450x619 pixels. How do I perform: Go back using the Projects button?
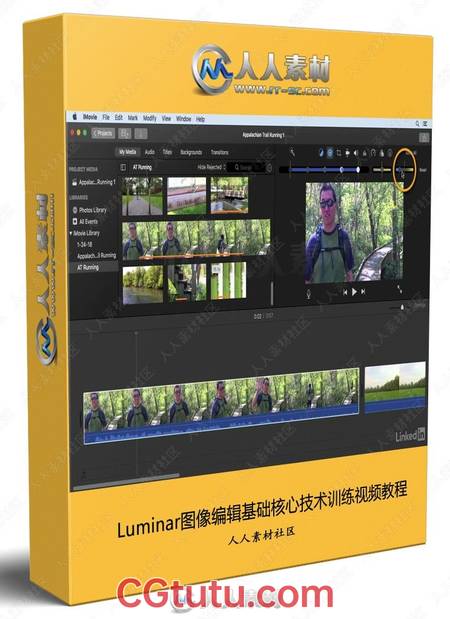pos(103,133)
